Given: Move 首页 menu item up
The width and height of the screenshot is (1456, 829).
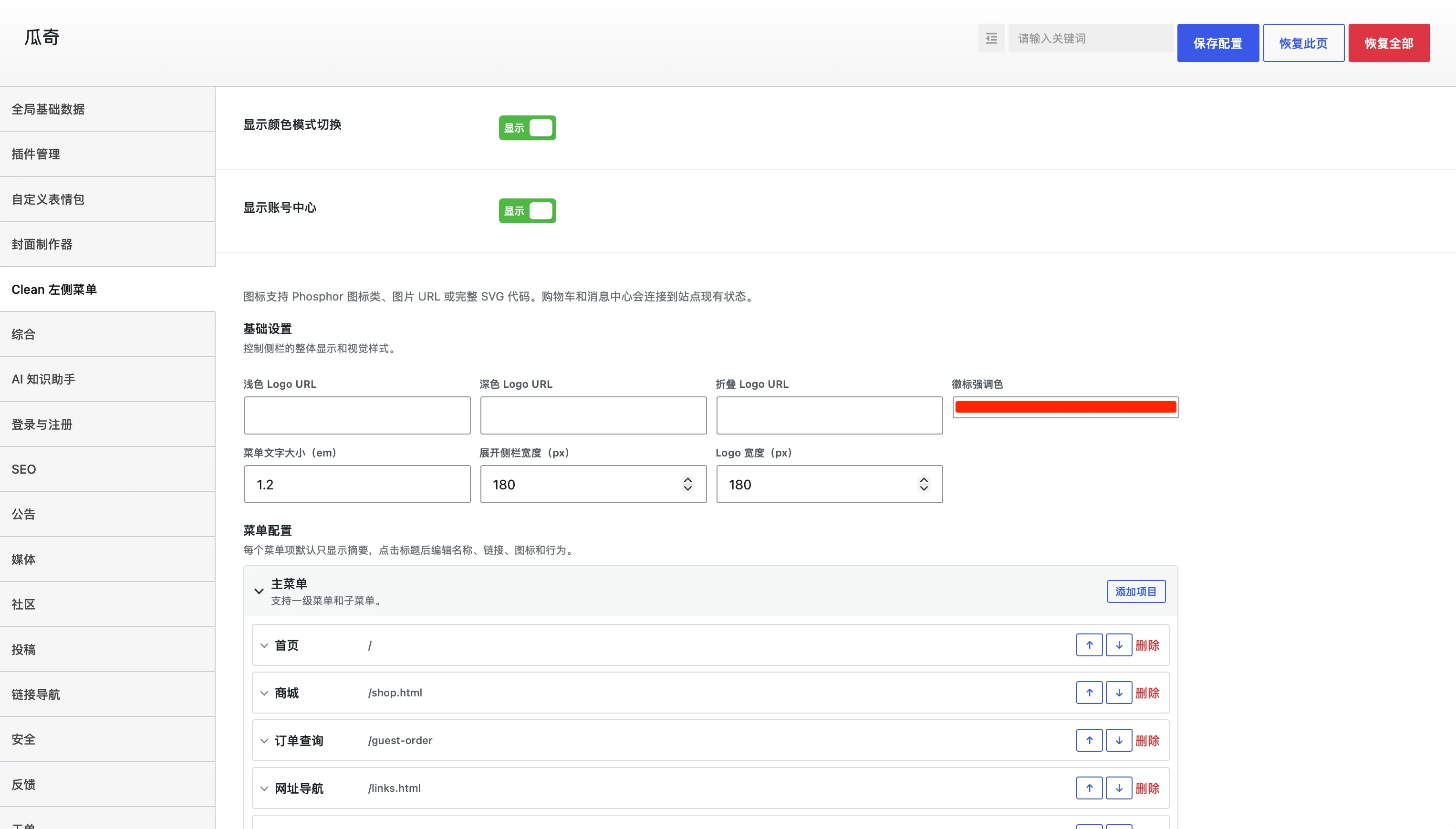Looking at the screenshot, I should (x=1089, y=645).
